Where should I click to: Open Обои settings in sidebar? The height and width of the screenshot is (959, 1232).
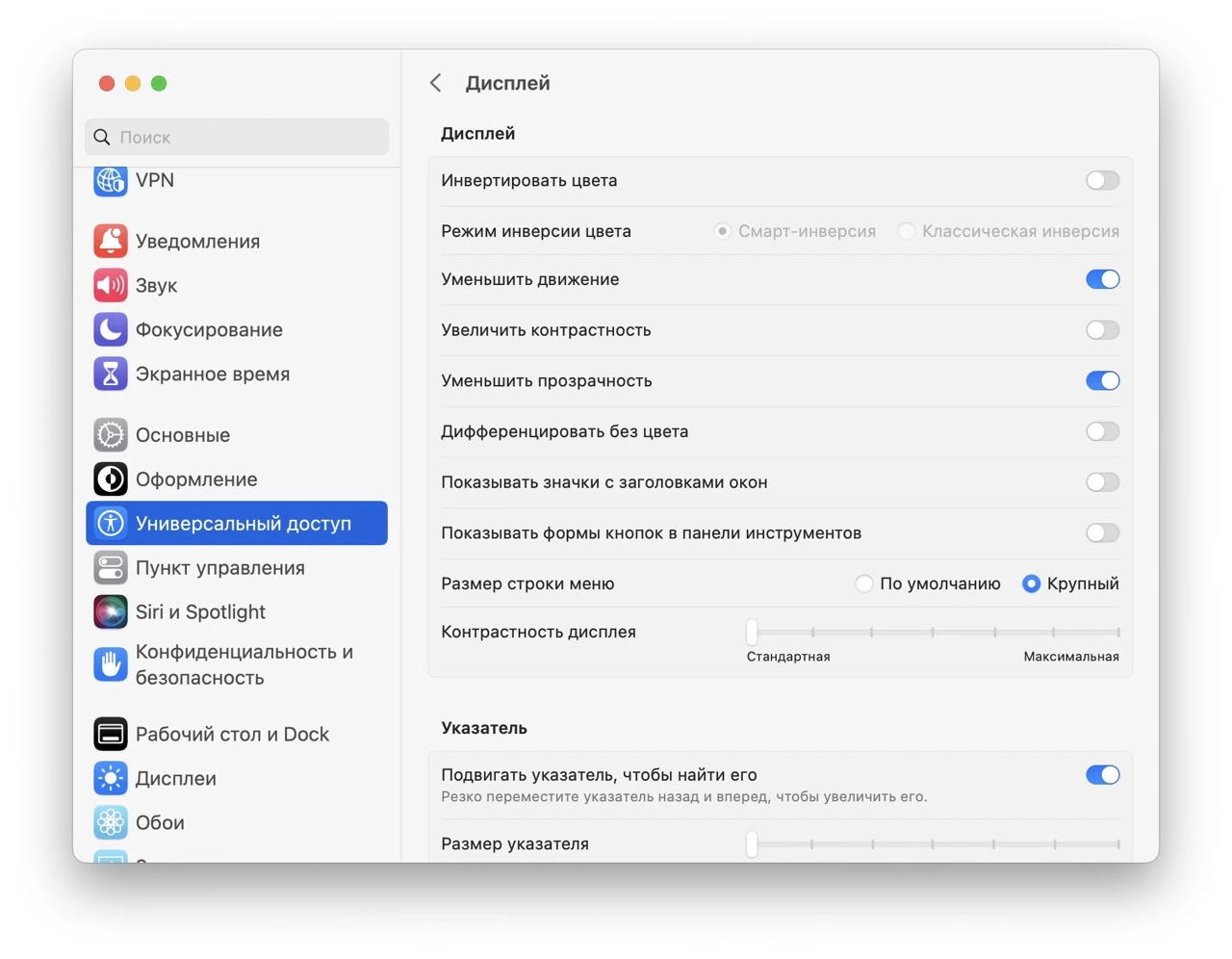tap(160, 821)
